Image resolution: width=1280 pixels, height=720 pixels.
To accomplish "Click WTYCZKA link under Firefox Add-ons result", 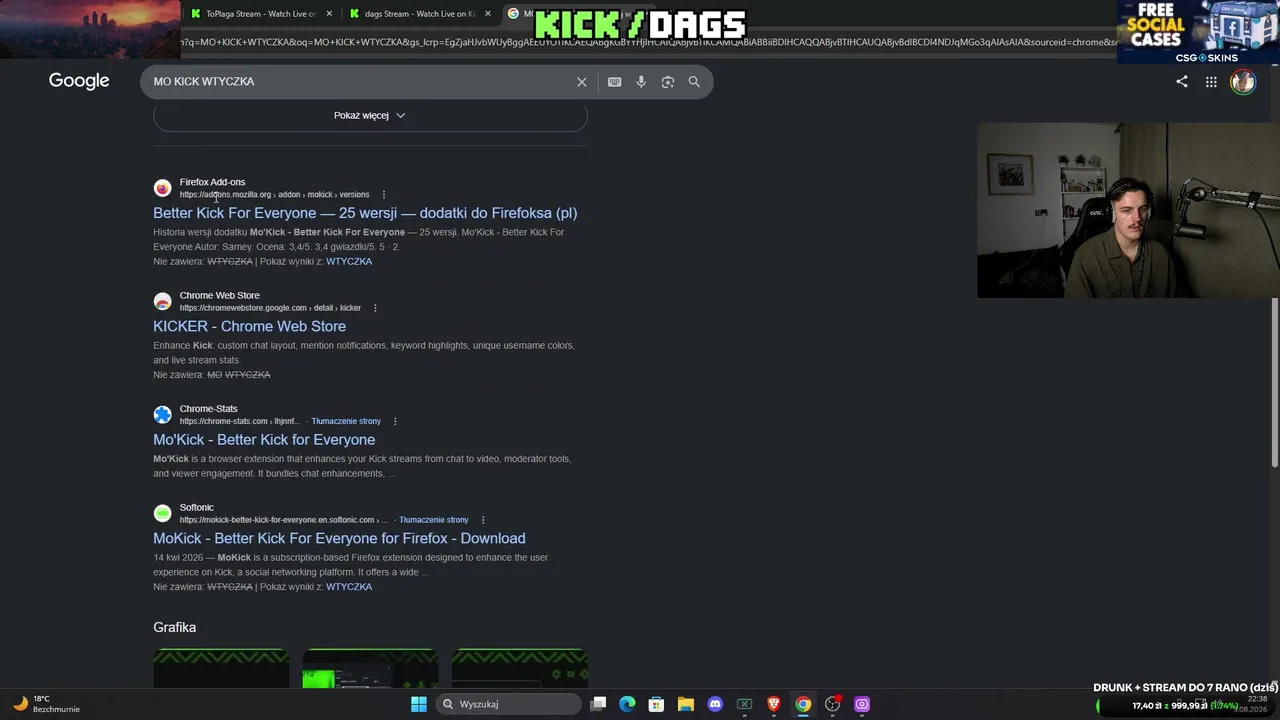I will tap(349, 262).
